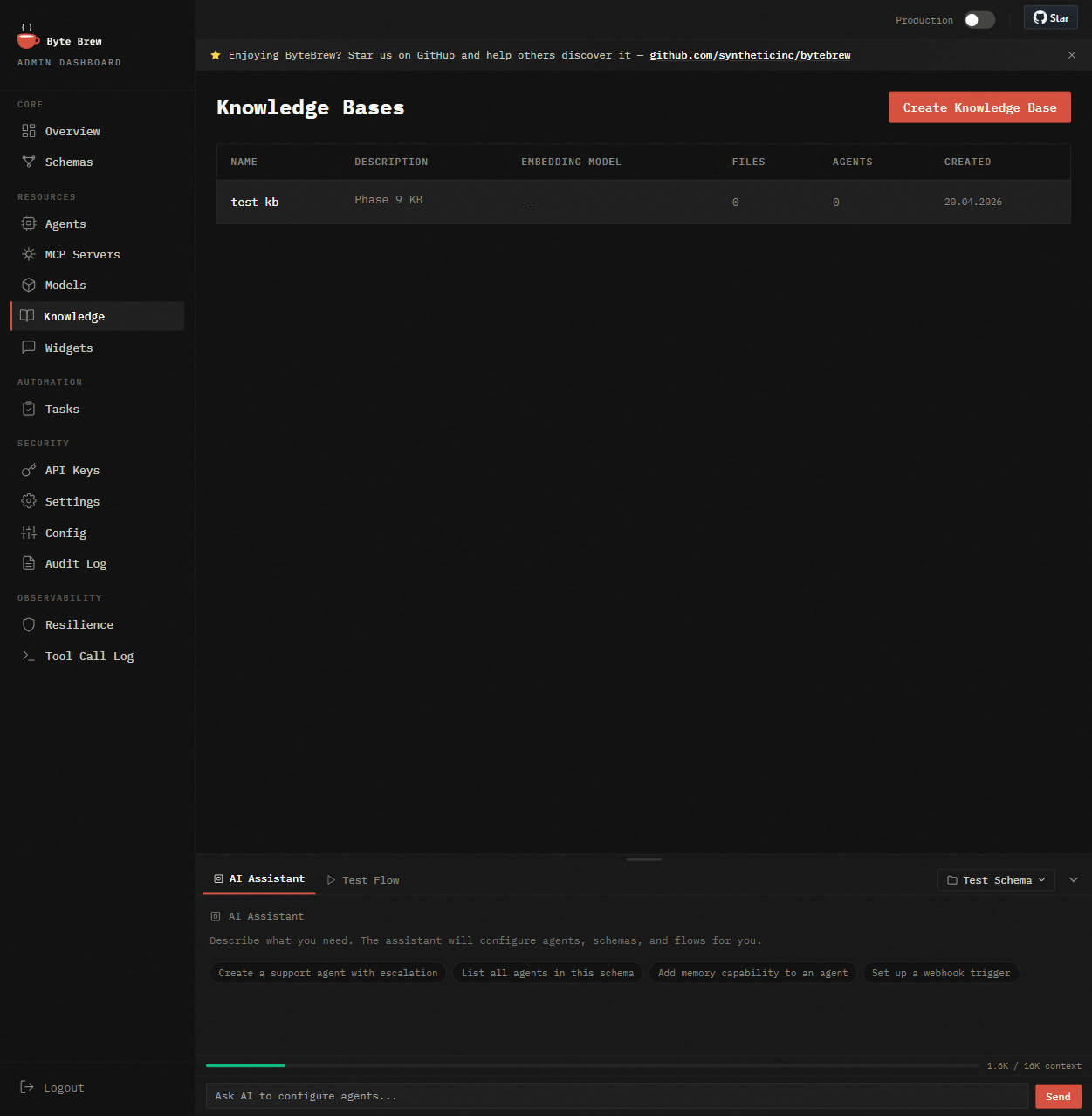Screen dimensions: 1092x1116
Task: Send the assistant message
Action: (1058, 1097)
